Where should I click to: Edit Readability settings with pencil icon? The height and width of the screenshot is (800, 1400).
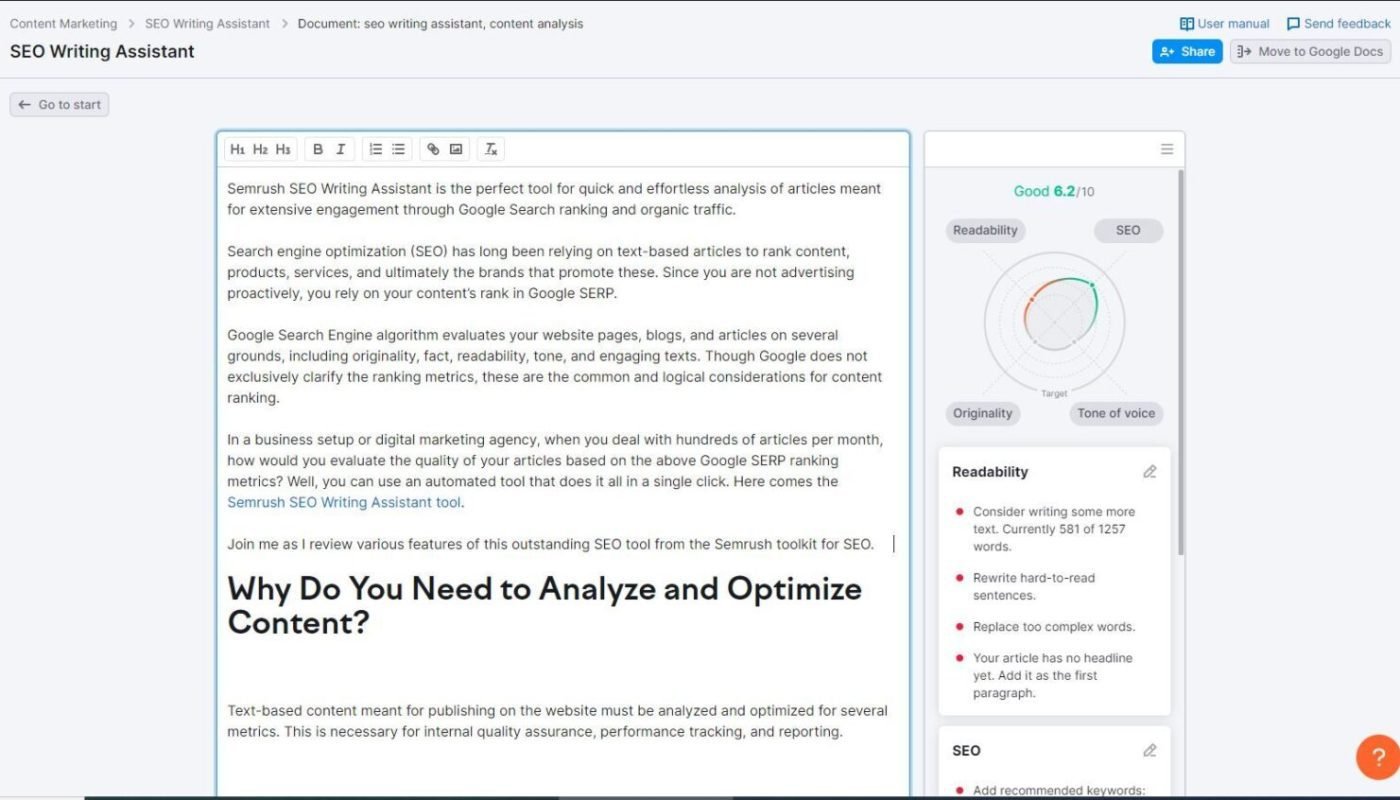pos(1150,472)
